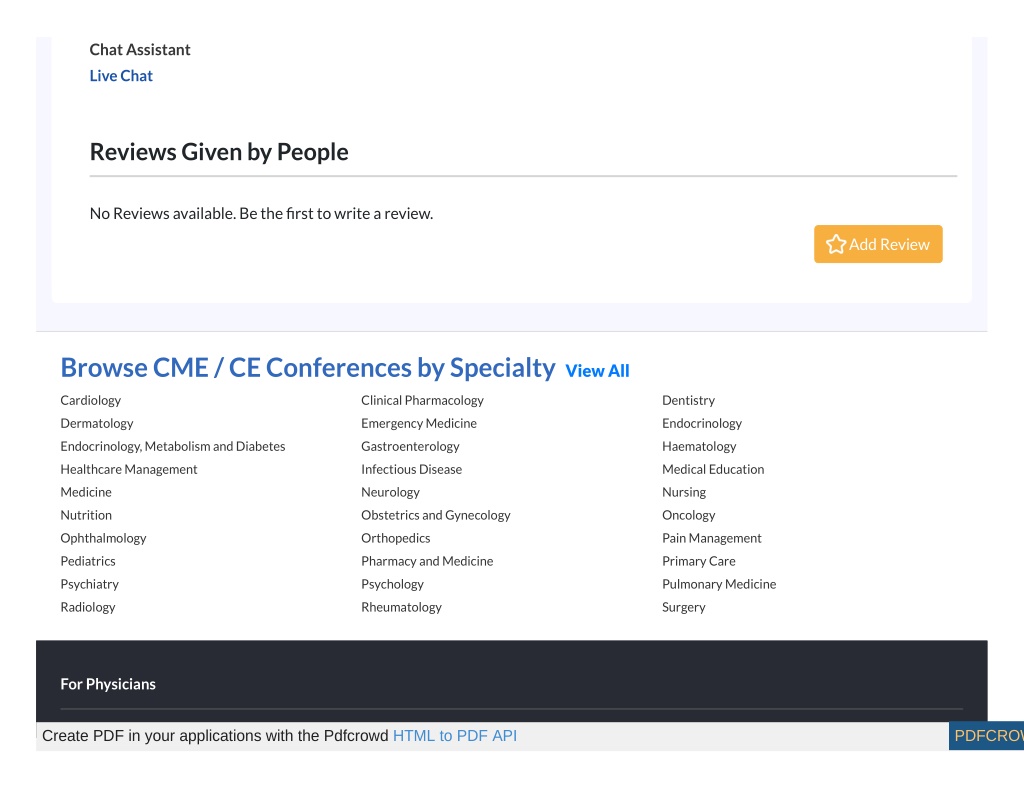Open the Live Chat link
The image size is (1024, 791).
click(x=121, y=76)
